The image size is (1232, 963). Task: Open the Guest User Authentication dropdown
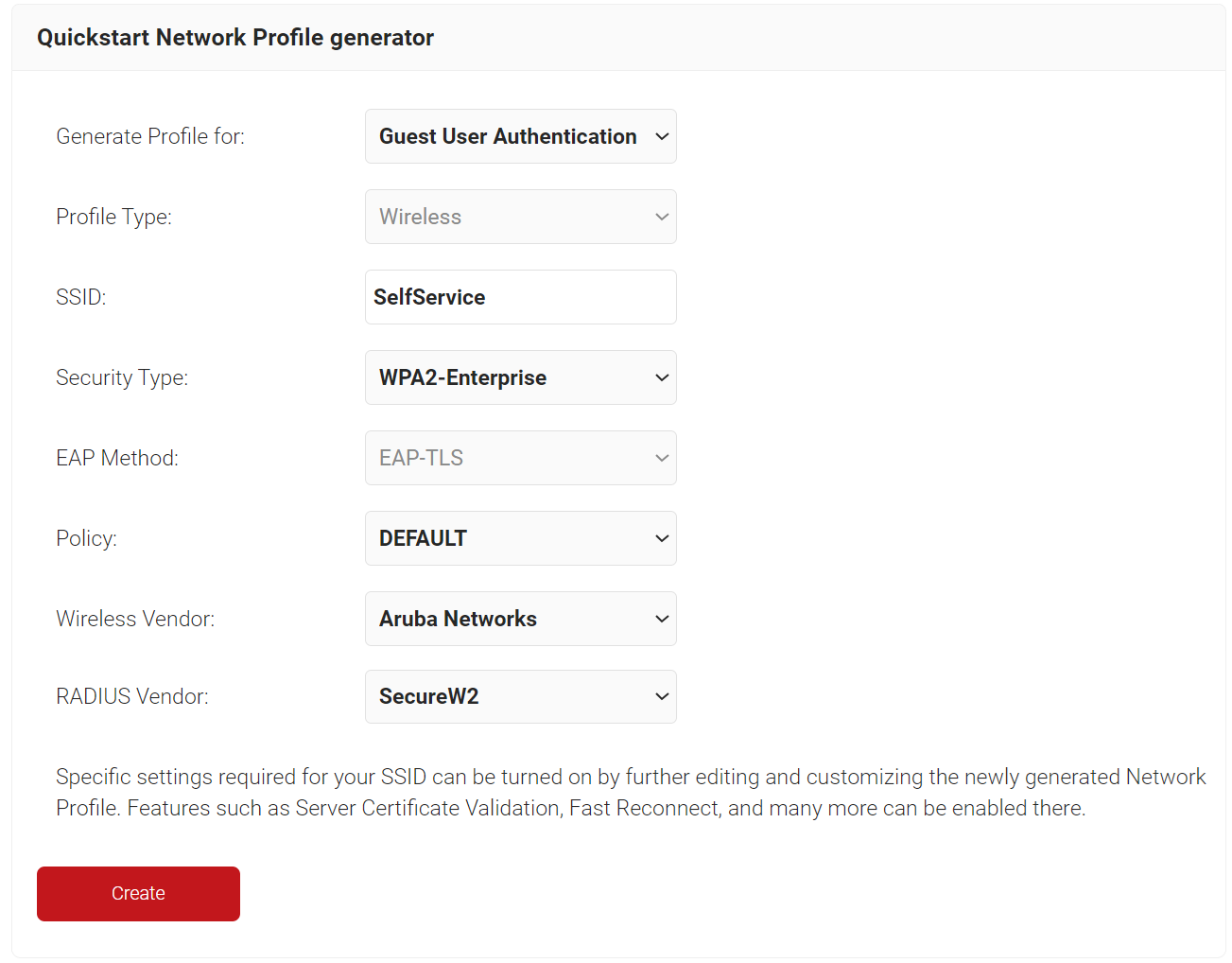click(520, 136)
